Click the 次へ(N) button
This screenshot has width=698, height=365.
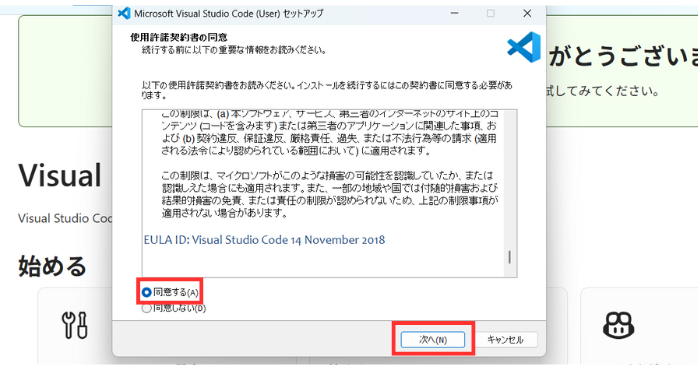433,340
